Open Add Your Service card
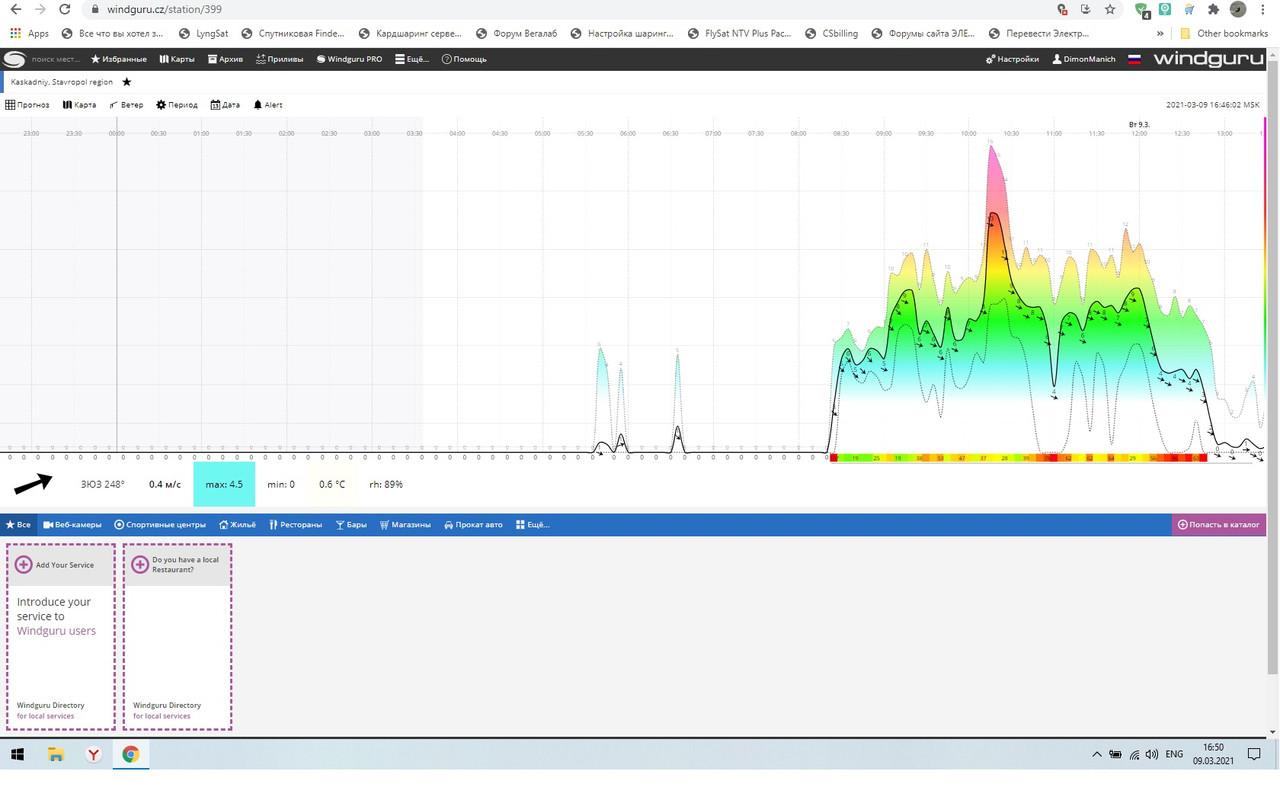 61,637
